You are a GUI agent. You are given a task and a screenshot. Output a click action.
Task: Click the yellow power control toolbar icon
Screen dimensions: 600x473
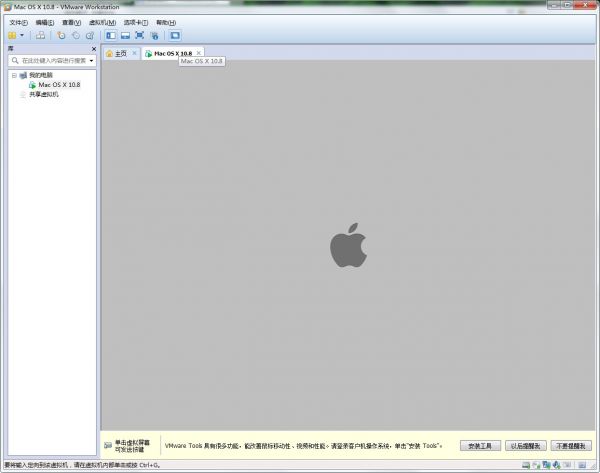pyautogui.click(x=12, y=36)
